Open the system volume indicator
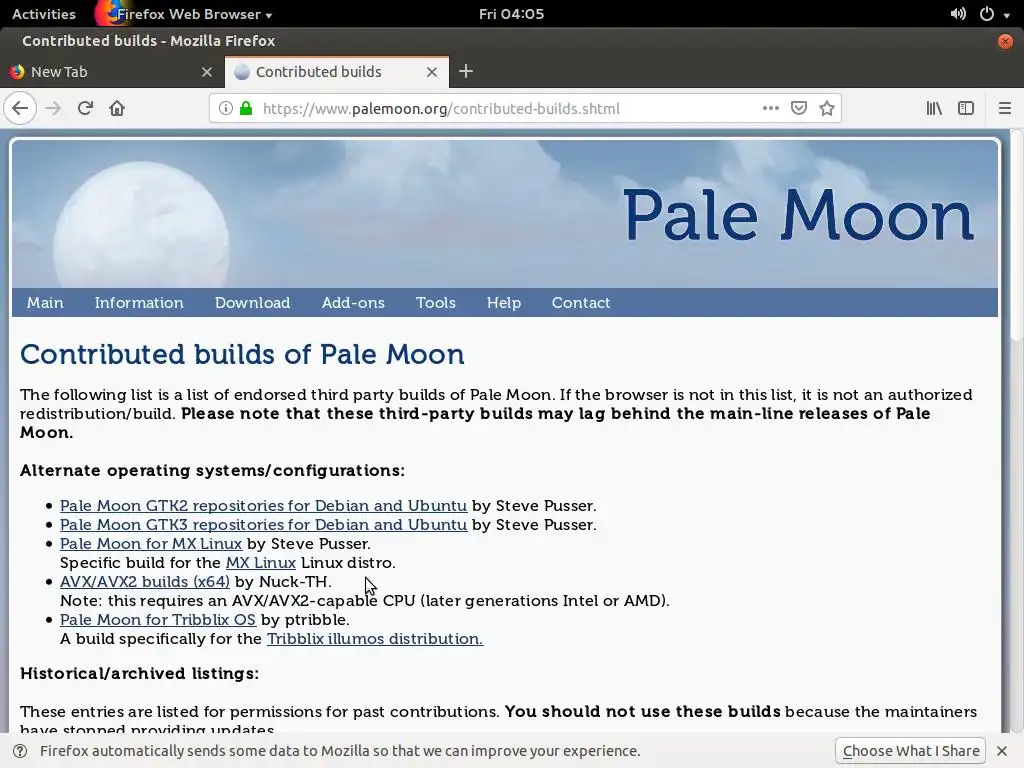Image resolution: width=1024 pixels, height=768 pixels. coord(958,14)
